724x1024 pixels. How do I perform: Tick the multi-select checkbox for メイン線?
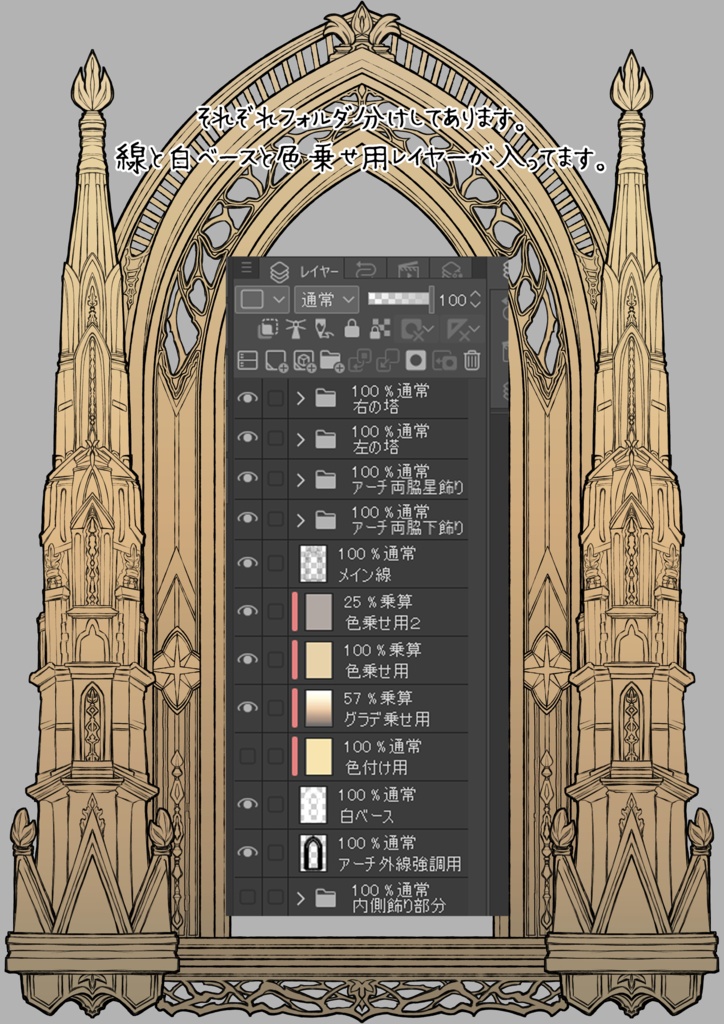(275, 563)
